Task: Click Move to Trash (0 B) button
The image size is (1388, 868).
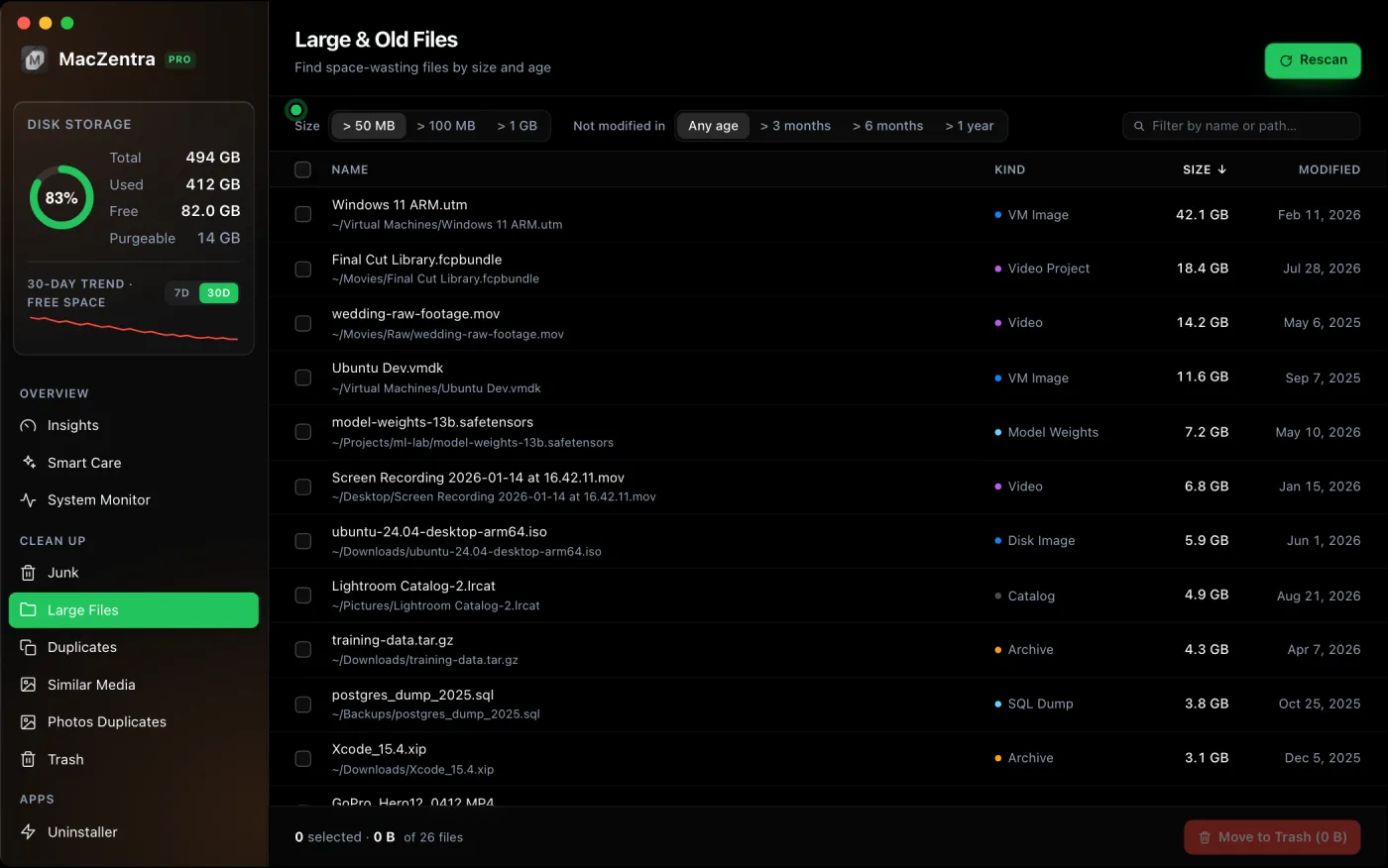Action: (x=1272, y=837)
